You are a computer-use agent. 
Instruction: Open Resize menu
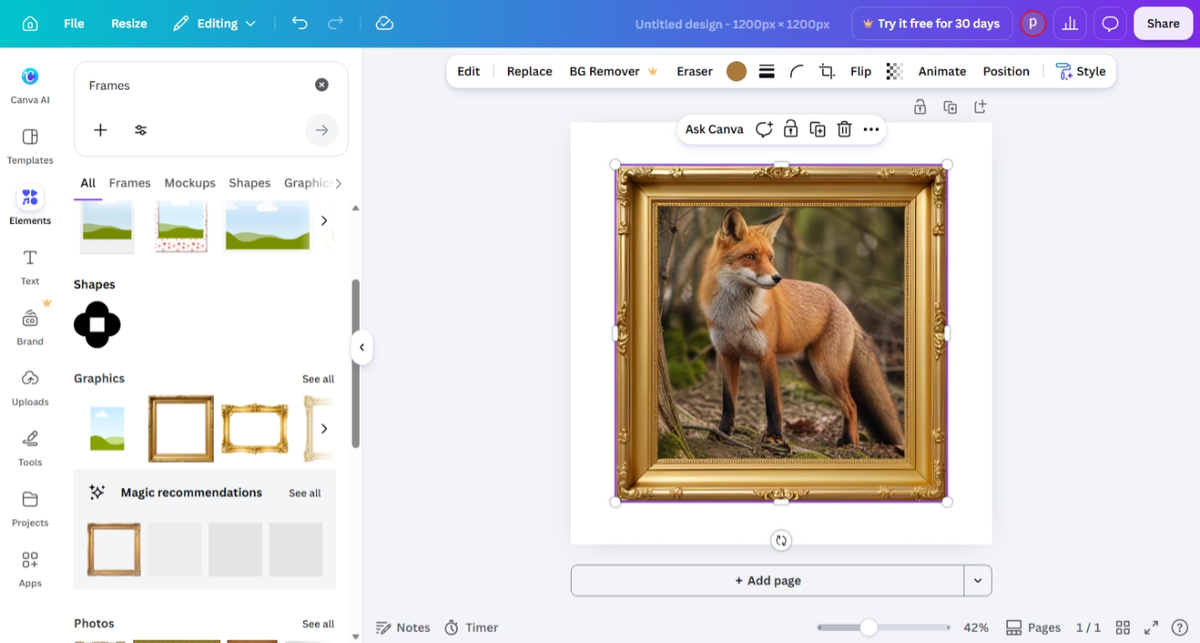click(x=129, y=23)
